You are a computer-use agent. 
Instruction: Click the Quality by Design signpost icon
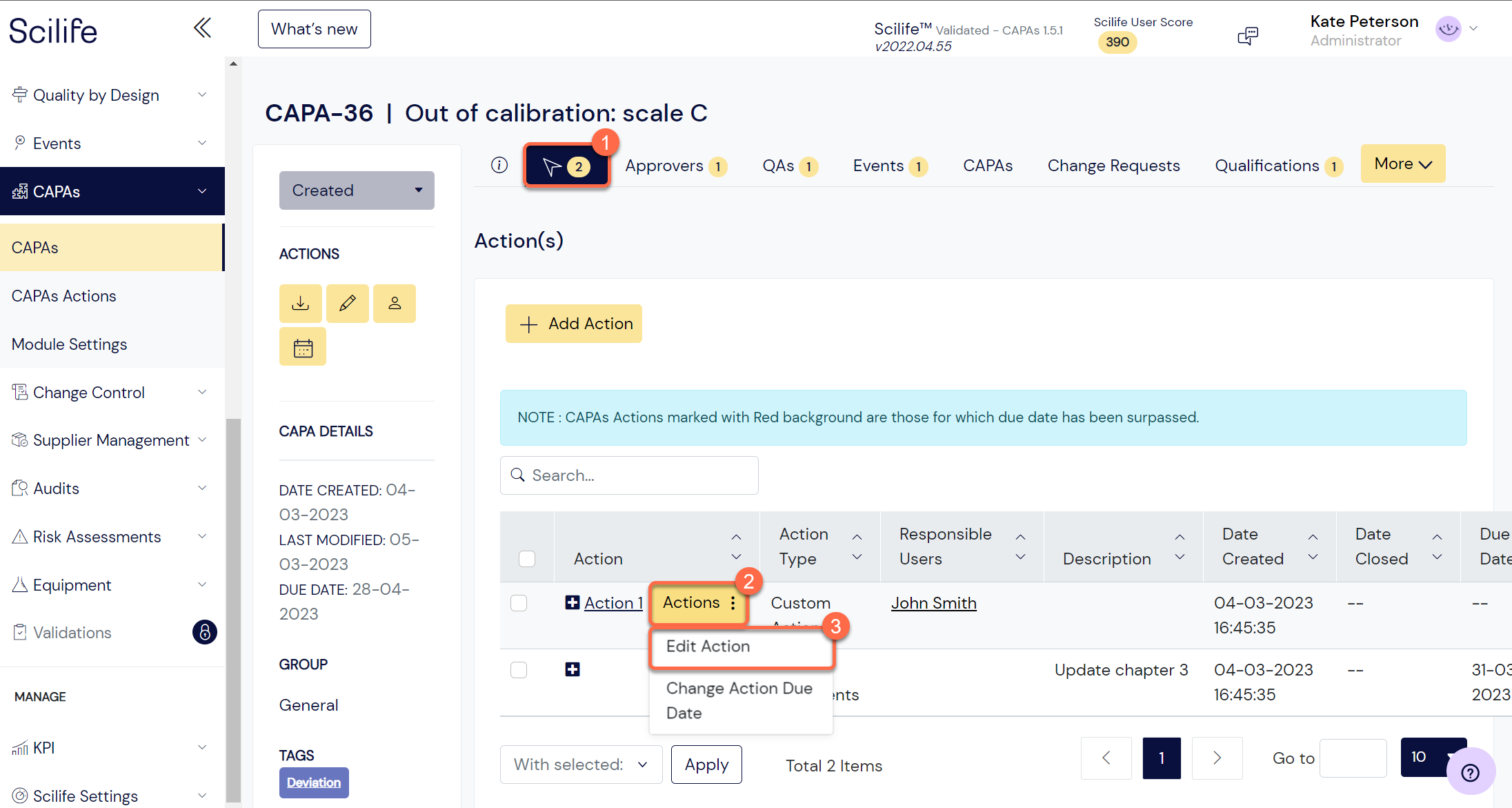pyautogui.click(x=20, y=95)
